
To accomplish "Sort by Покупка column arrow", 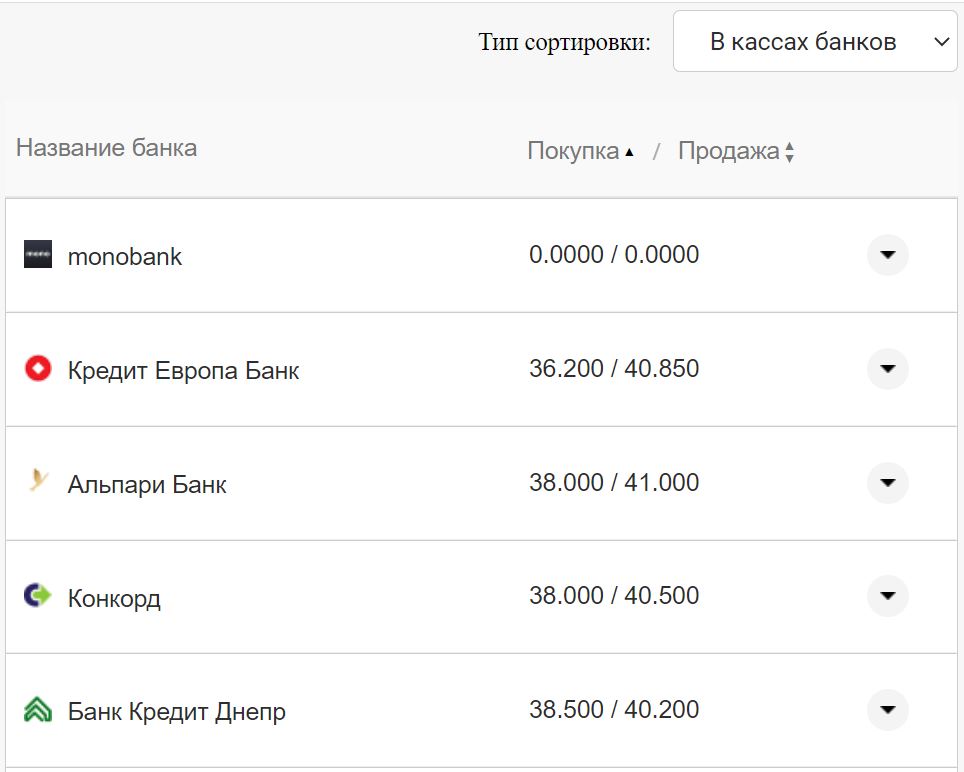I will pos(629,152).
